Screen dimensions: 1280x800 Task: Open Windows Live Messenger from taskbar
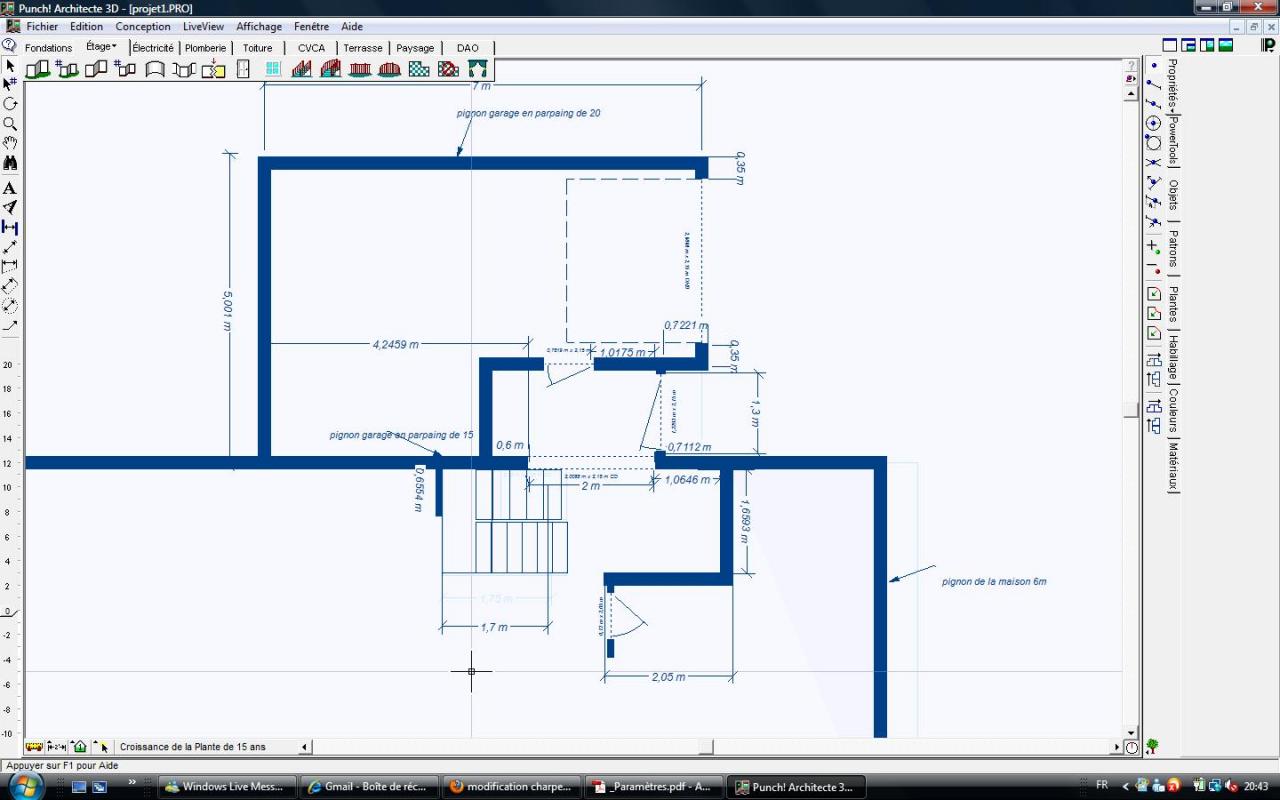[228, 787]
